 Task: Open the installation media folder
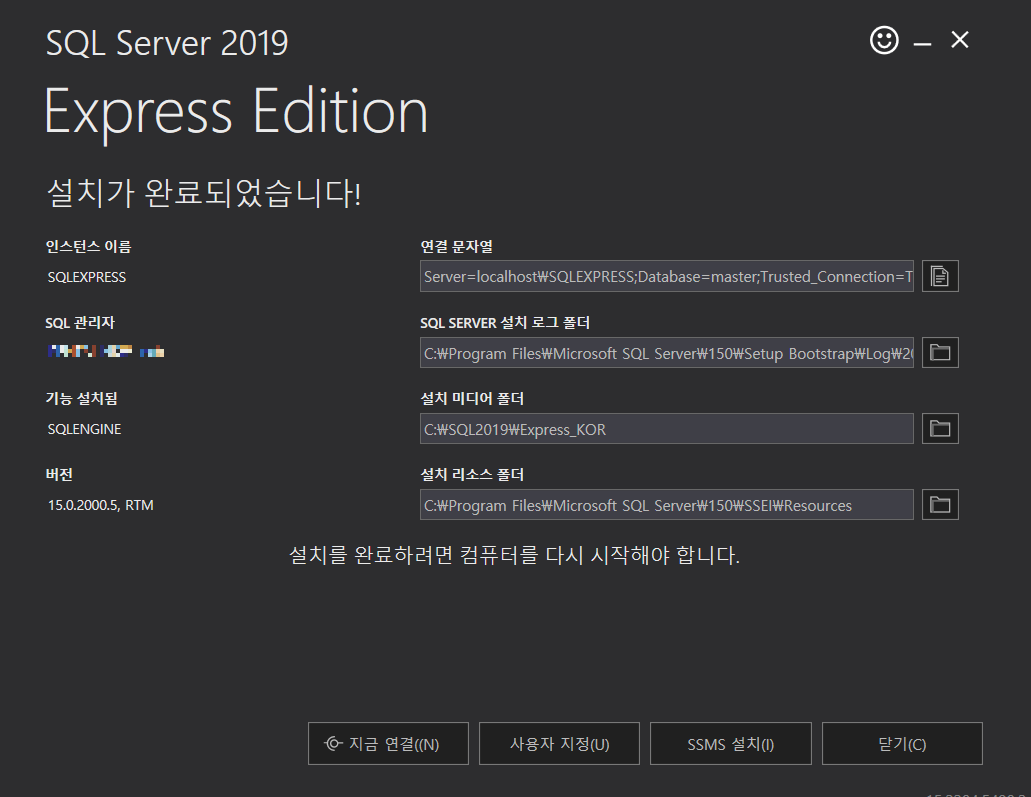pos(940,429)
